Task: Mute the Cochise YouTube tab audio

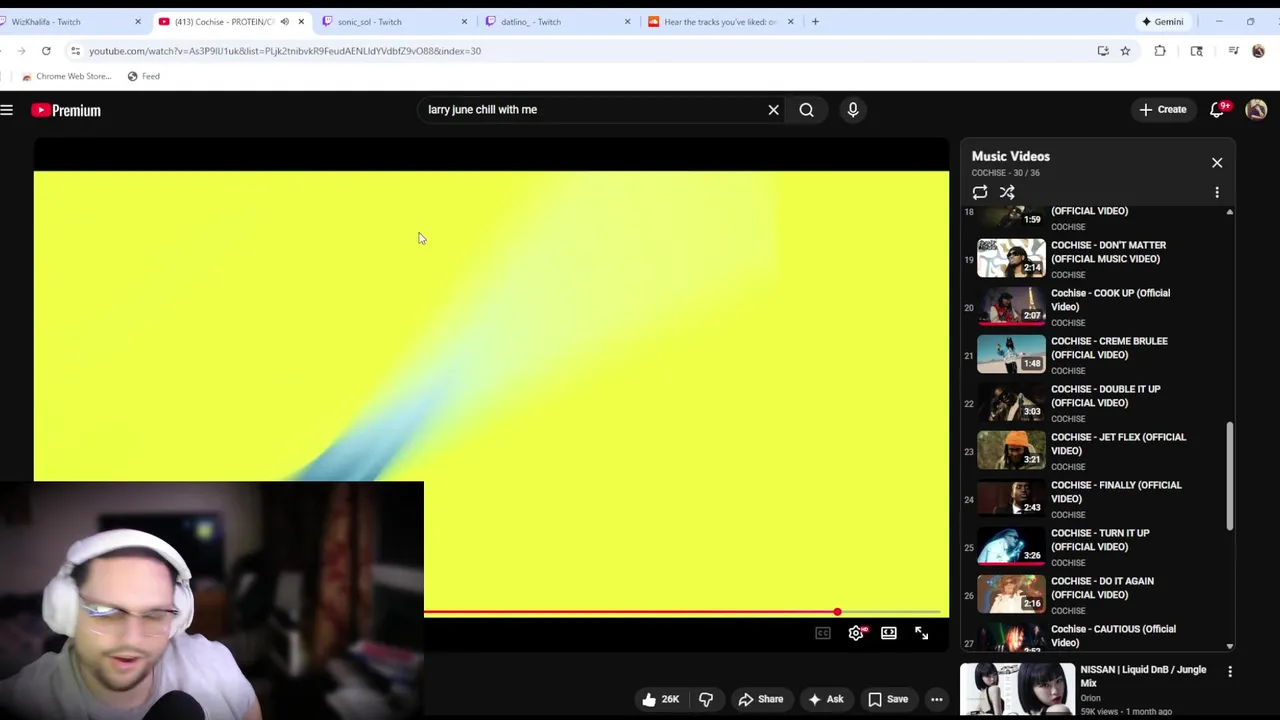Action: (284, 21)
